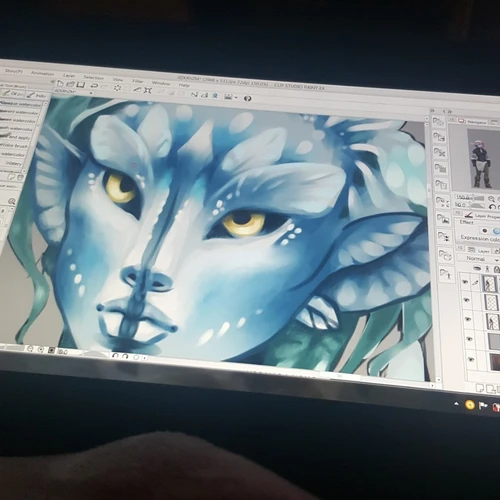Collapse the right palette dock with the double arrows
The height and width of the screenshot is (500, 500).
tap(449, 111)
